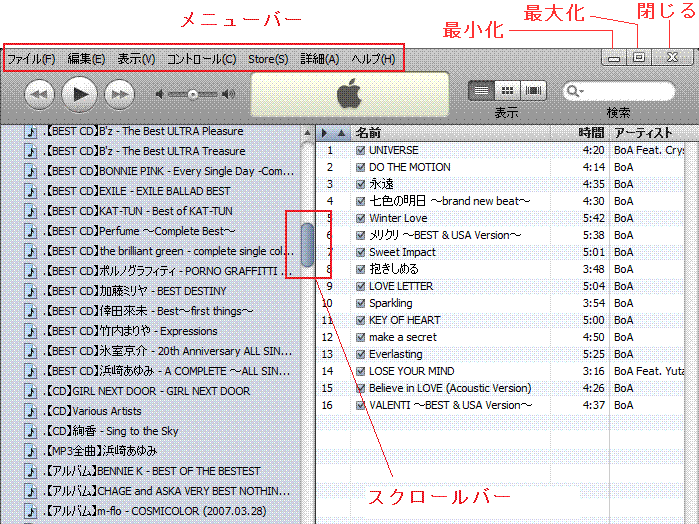
Task: Click playlist icon for BENNIE K
Action: pyautogui.click(x=31, y=472)
